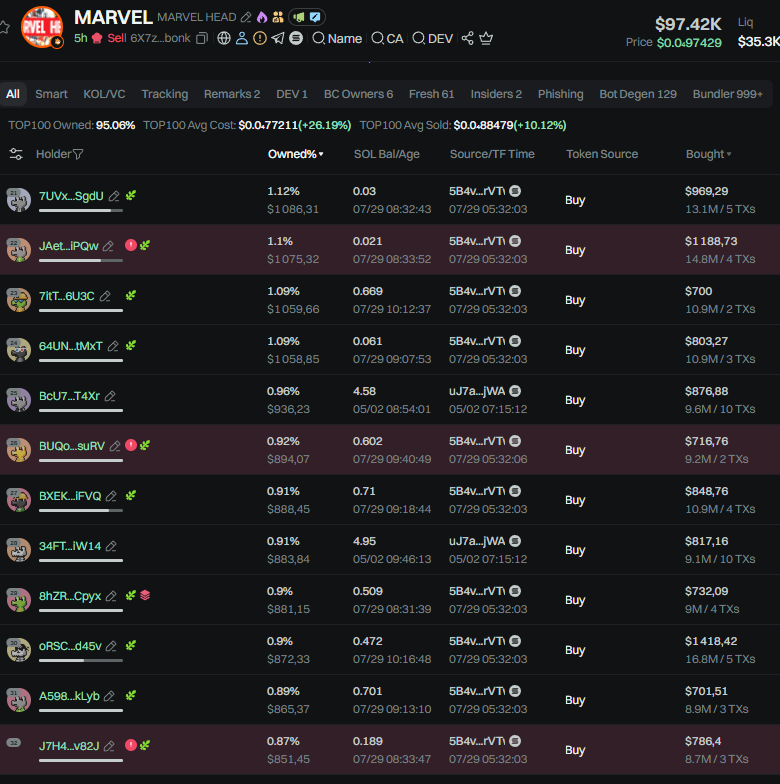Image resolution: width=780 pixels, height=784 pixels.
Task: Open the Bot Degen 129 tab
Action: [638, 94]
